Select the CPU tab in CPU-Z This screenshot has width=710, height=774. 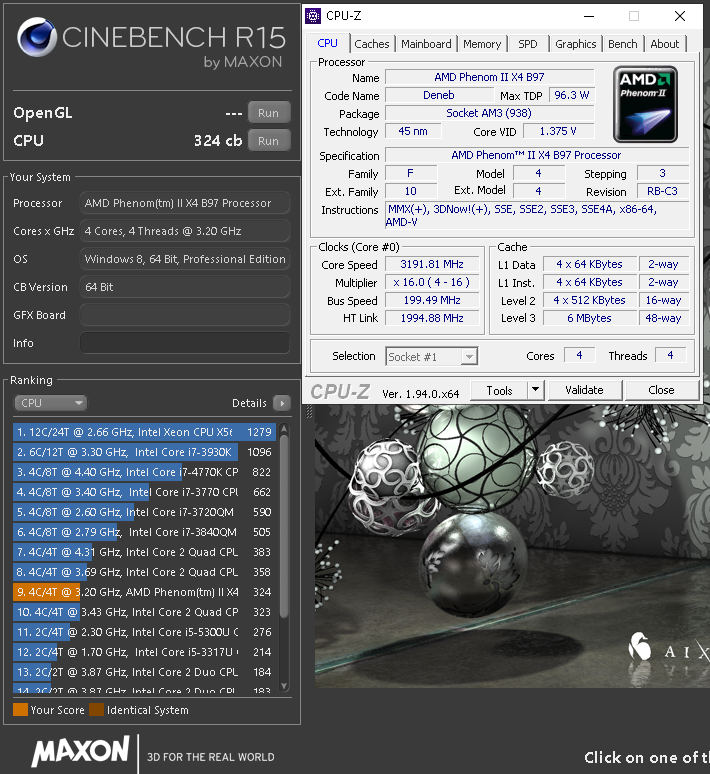(x=327, y=43)
